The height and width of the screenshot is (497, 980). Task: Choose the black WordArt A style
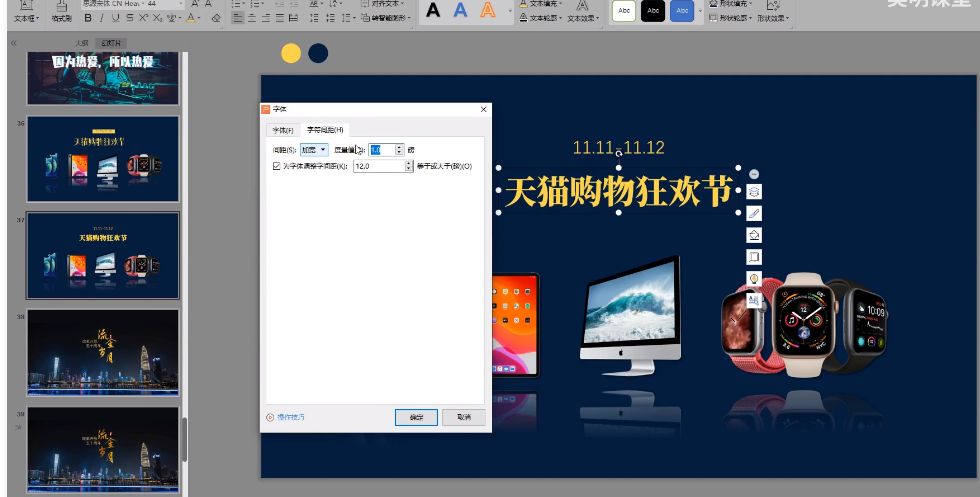pyautogui.click(x=432, y=10)
